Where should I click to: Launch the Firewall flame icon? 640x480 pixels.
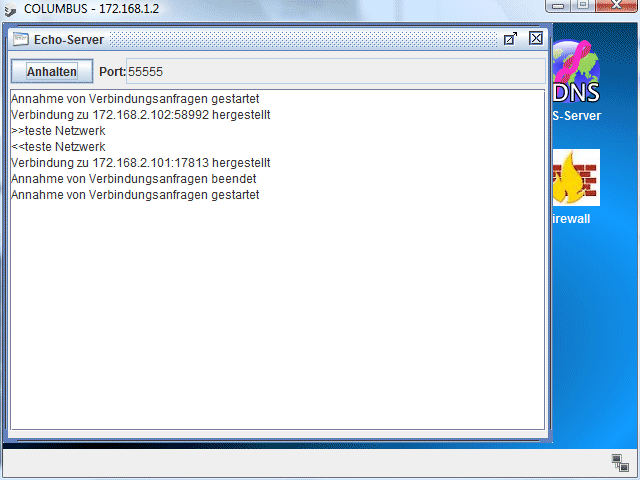coord(576,178)
